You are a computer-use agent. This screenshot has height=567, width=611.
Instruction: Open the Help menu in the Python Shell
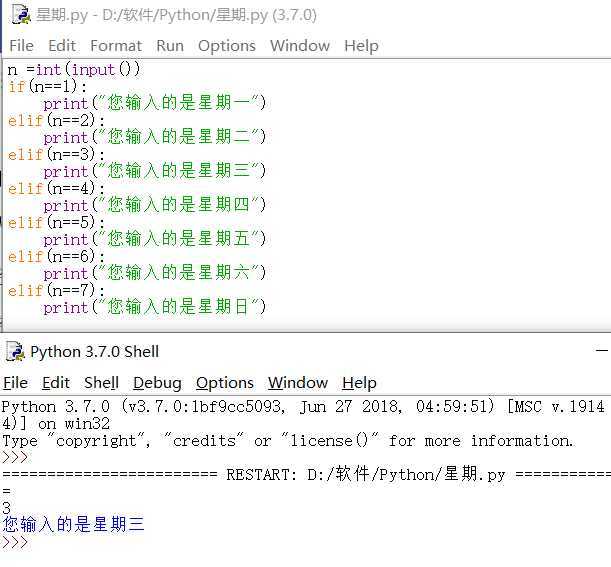359,383
